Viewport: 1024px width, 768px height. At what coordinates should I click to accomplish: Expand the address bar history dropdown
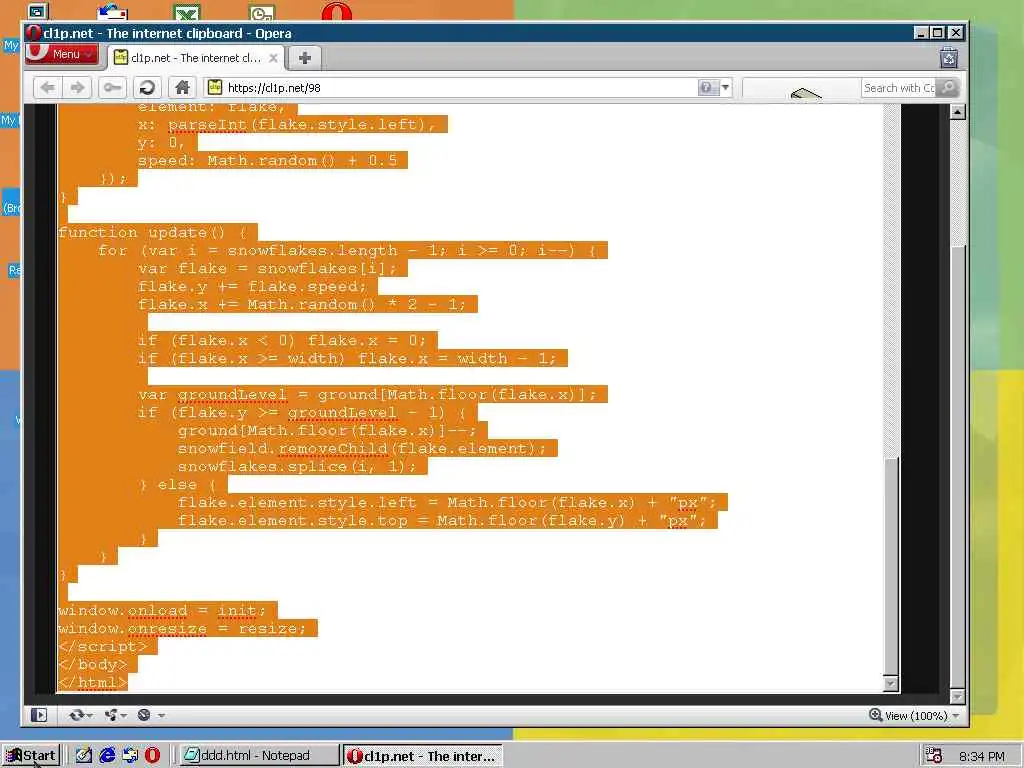tap(725, 88)
